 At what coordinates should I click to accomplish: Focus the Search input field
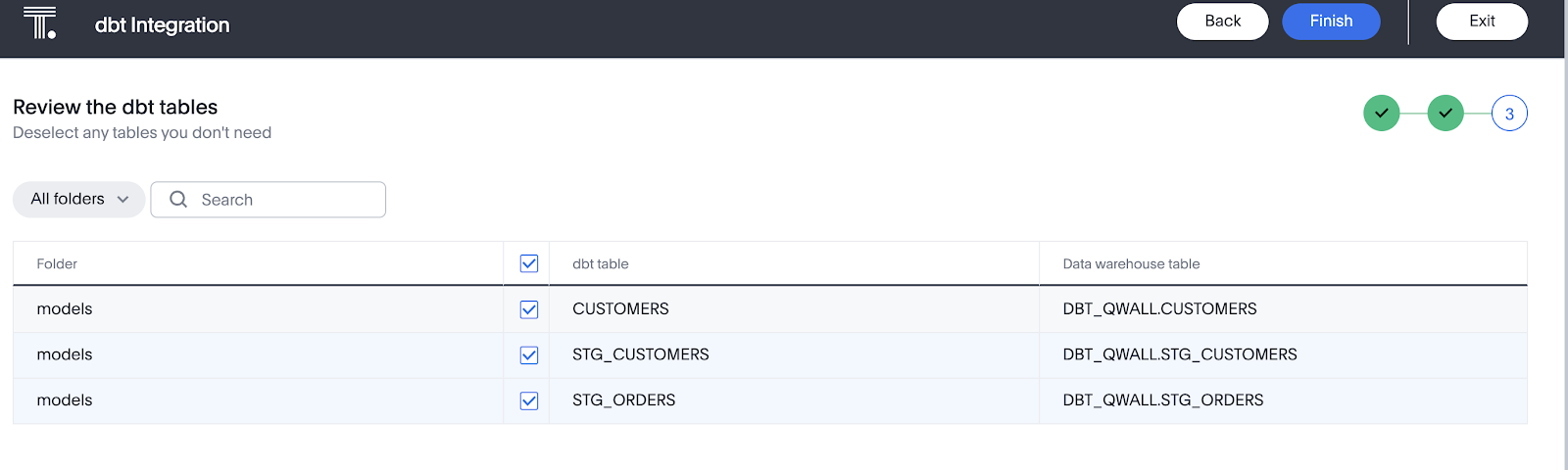click(x=284, y=200)
